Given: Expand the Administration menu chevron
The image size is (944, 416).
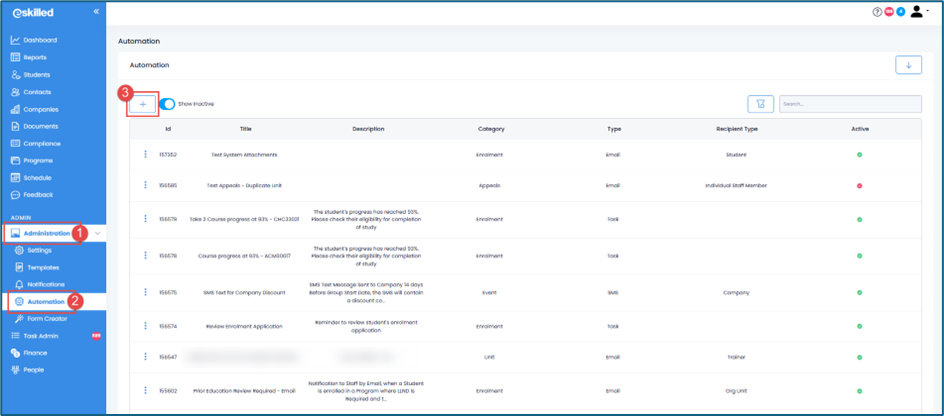Looking at the screenshot, I should [x=98, y=234].
